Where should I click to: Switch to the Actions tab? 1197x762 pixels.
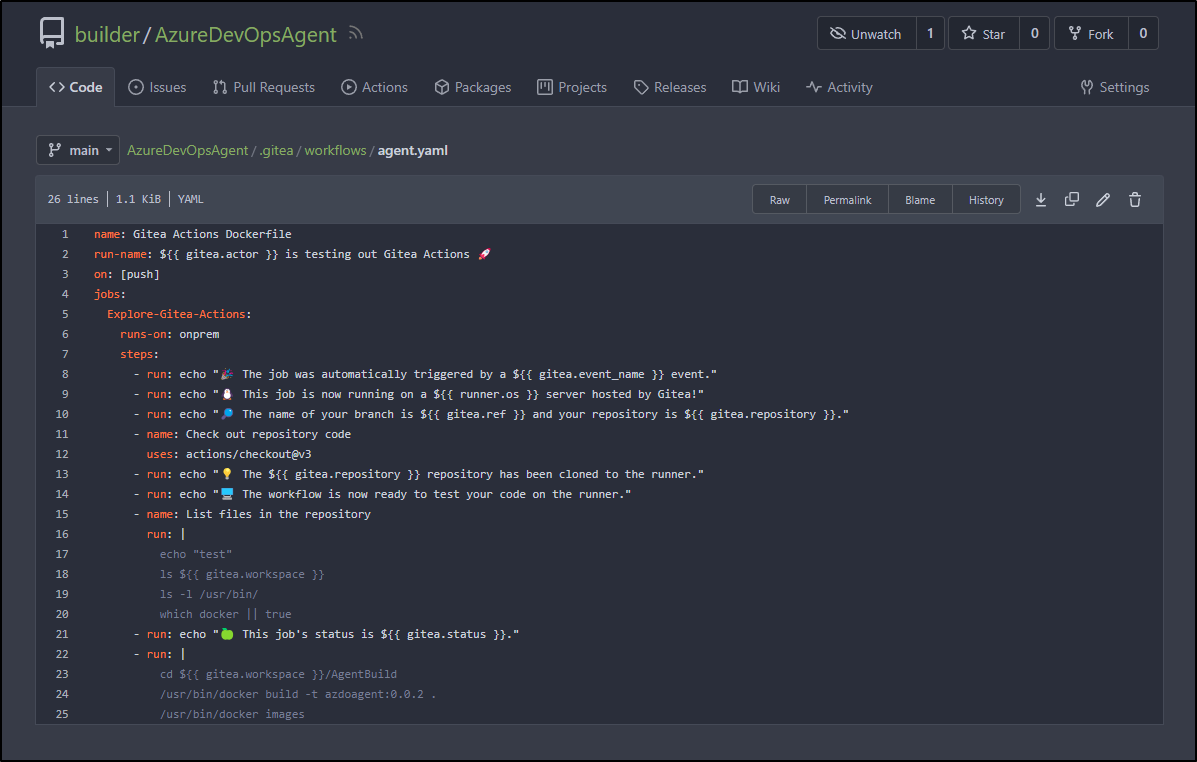pyautogui.click(x=375, y=87)
